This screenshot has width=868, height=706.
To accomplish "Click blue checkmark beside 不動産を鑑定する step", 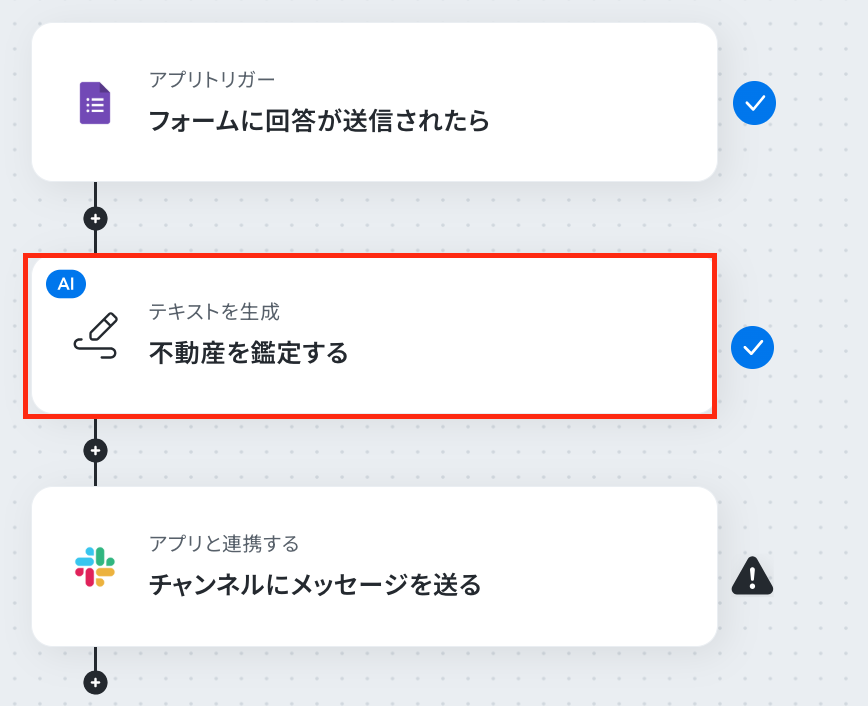I will (x=752, y=347).
